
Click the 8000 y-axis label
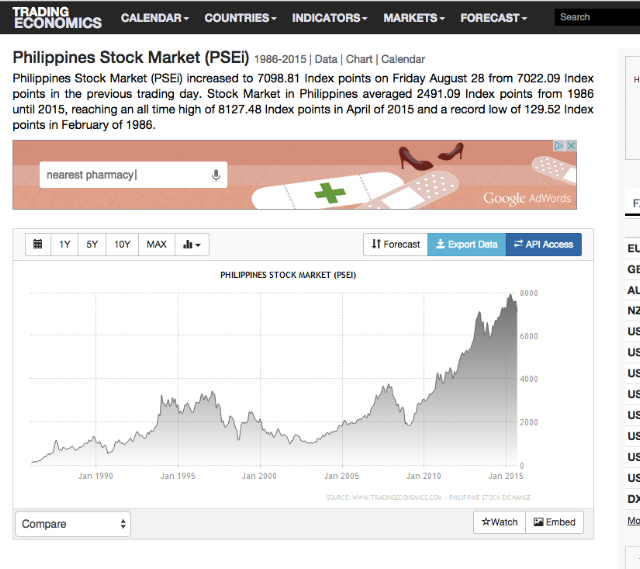(x=529, y=293)
